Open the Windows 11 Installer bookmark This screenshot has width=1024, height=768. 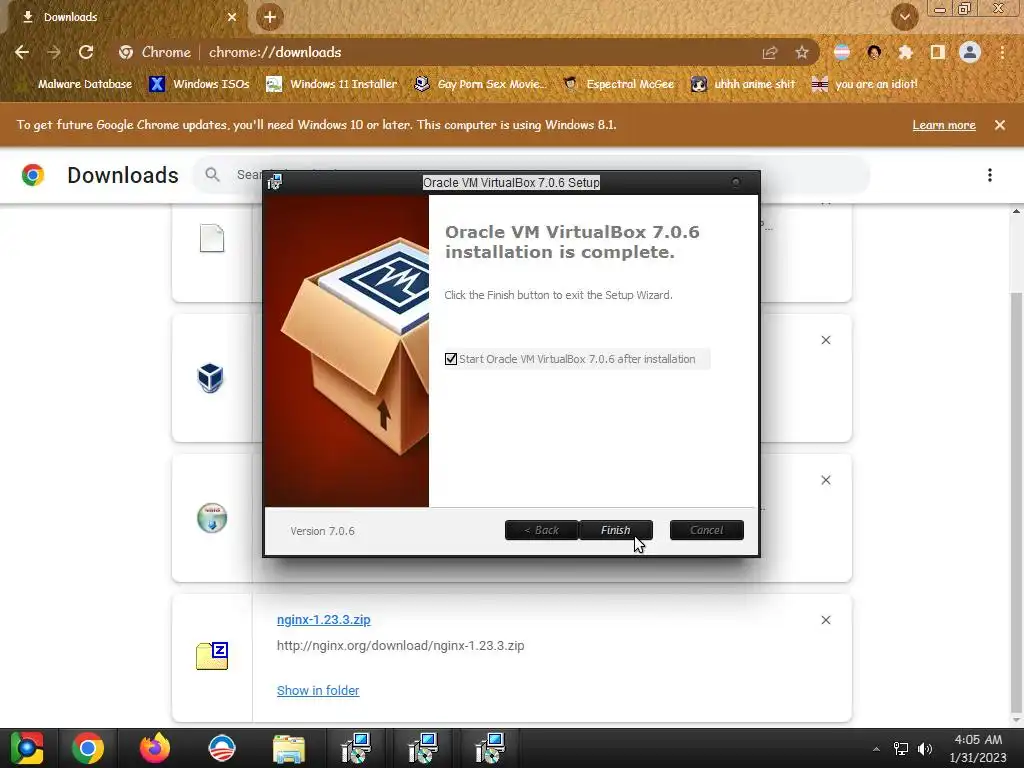point(332,84)
